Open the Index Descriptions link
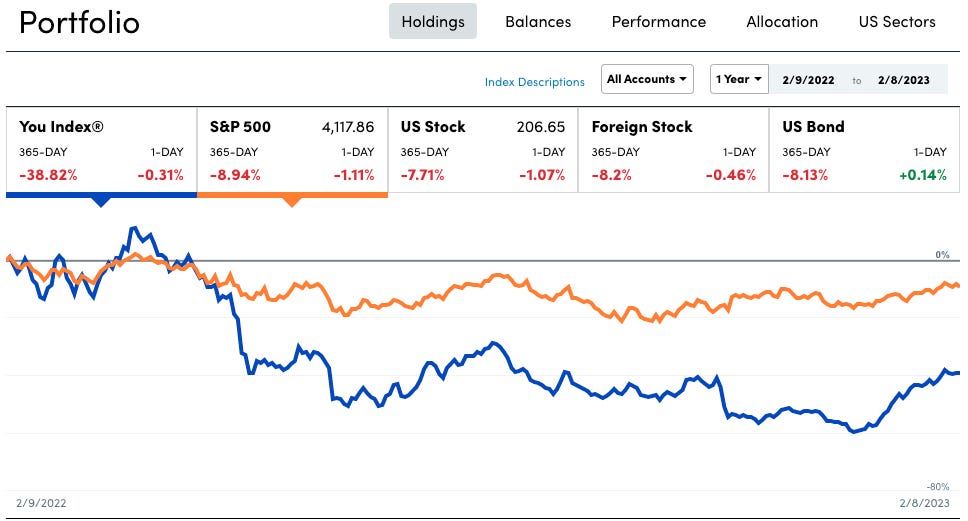968x521 pixels. 534,82
